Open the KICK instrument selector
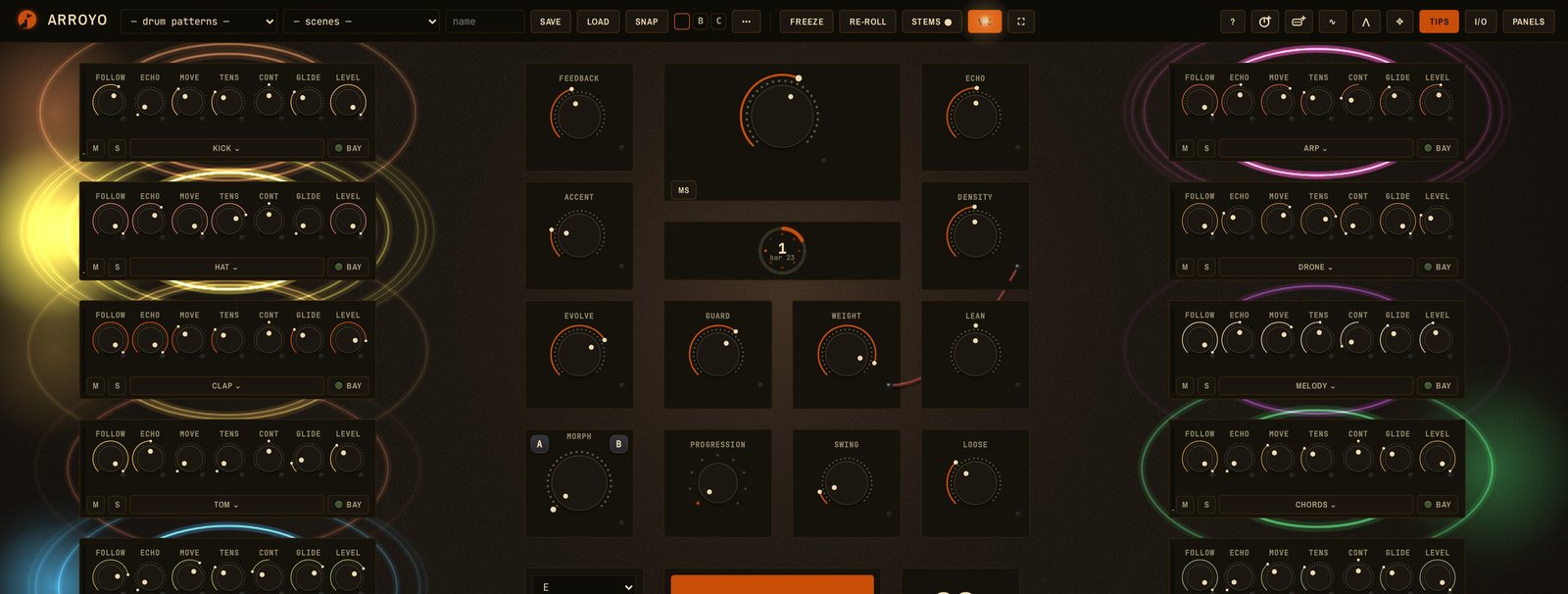The width and height of the screenshot is (1568, 594). [226, 148]
